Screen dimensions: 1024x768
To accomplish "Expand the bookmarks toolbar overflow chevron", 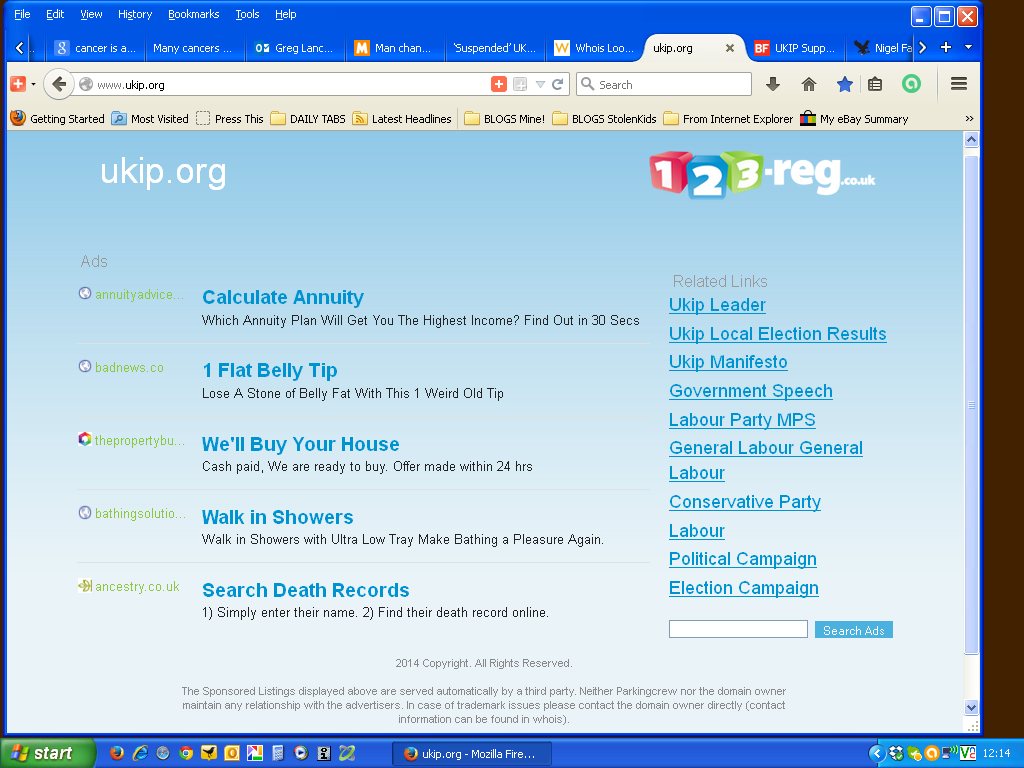I will 969,119.
